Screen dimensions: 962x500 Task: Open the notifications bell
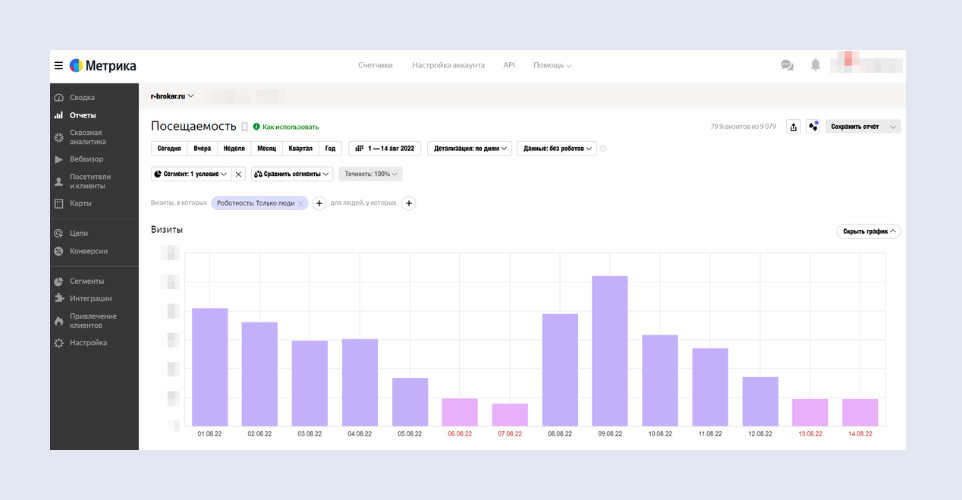coord(815,65)
